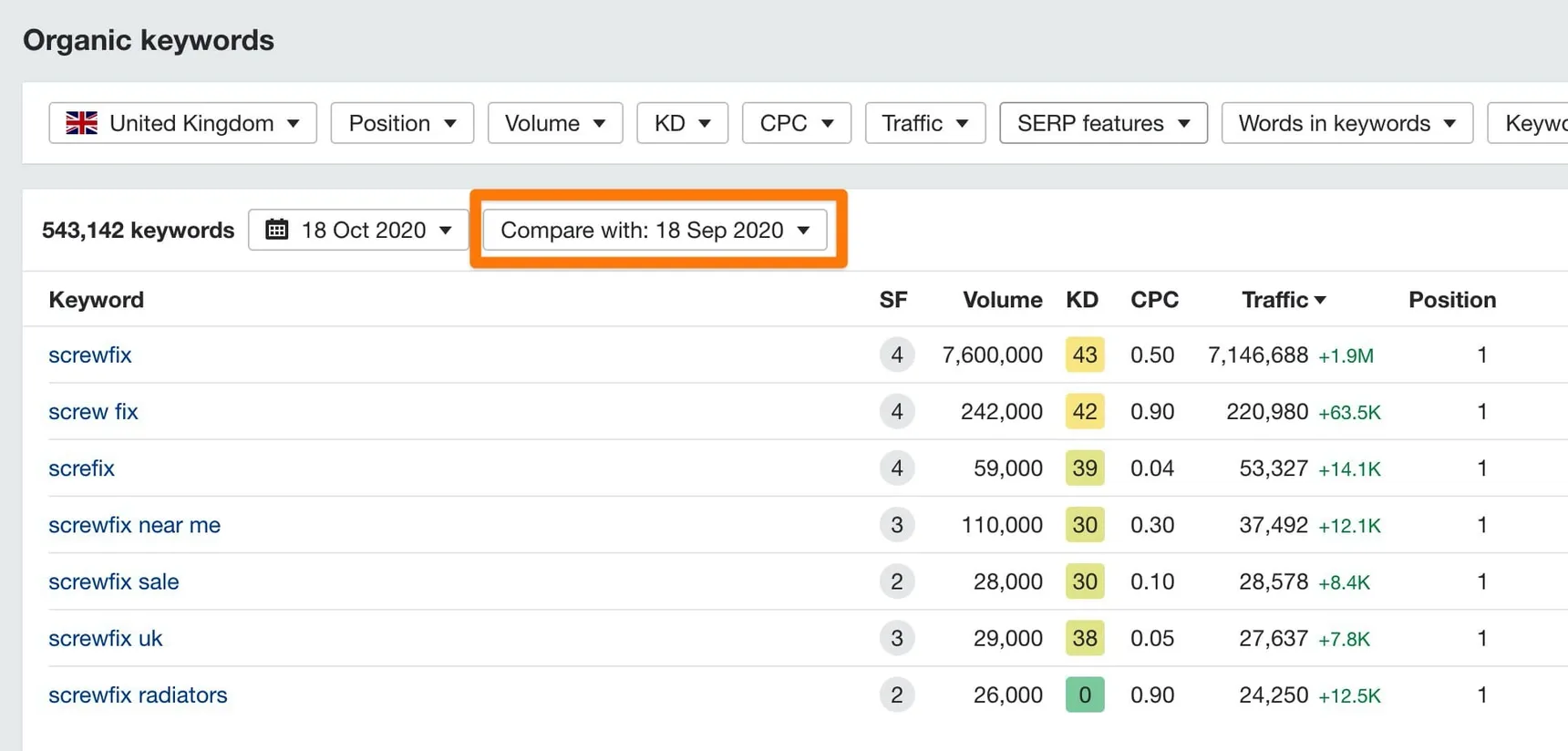Open the Traffic filter dropdown
Image resolution: width=1568 pixels, height=751 pixels.
tap(925, 123)
